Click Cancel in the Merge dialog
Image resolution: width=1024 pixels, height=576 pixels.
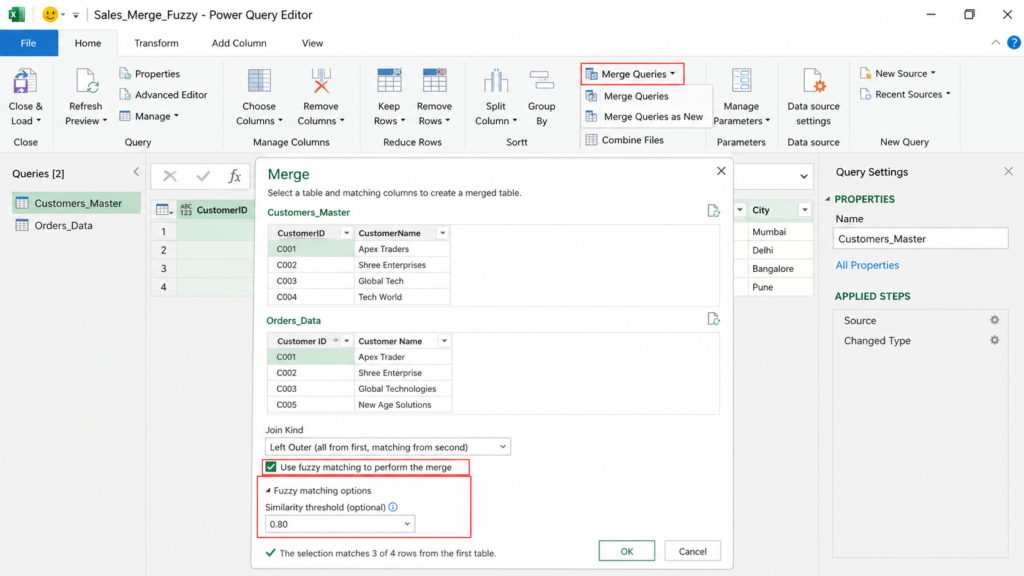692,551
